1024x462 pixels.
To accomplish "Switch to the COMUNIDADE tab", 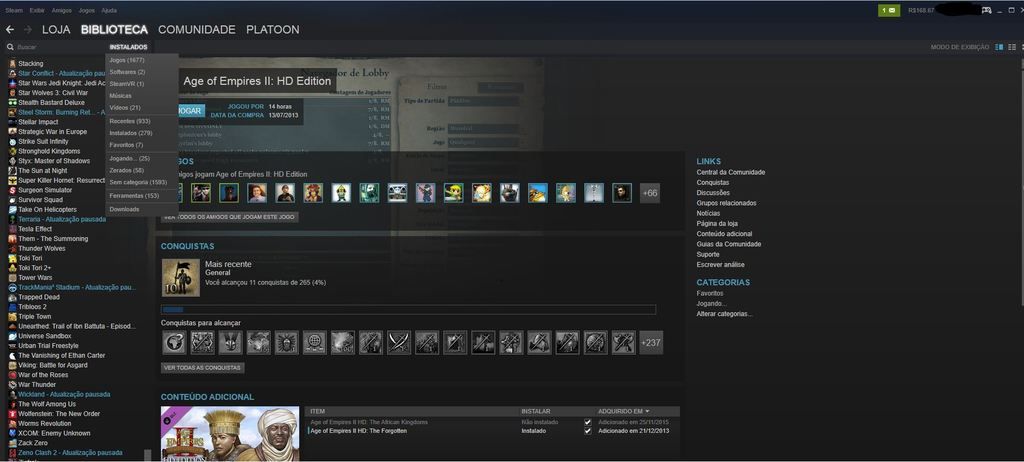I will tap(197, 29).
